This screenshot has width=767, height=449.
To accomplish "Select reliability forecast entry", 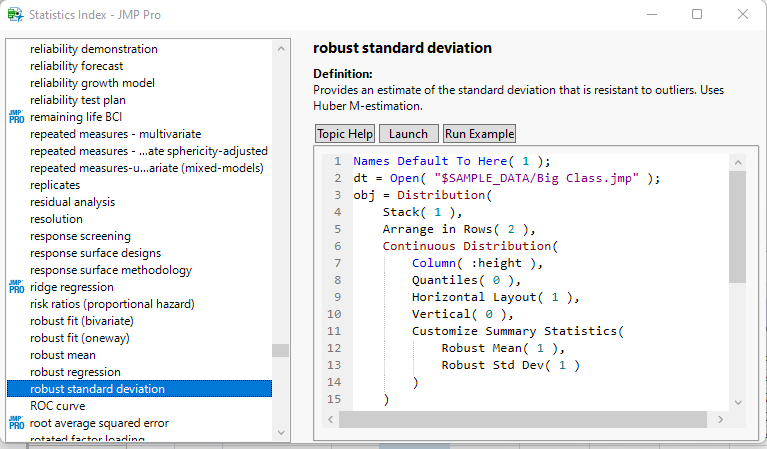I will [x=76, y=66].
